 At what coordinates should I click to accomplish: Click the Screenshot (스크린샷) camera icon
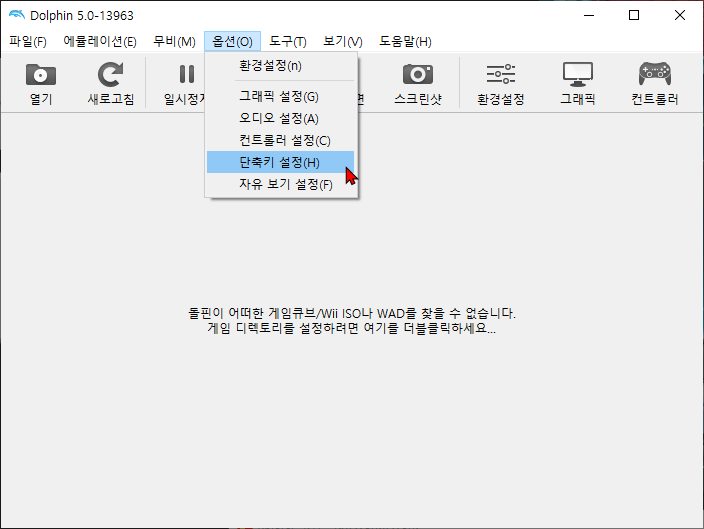[x=418, y=75]
